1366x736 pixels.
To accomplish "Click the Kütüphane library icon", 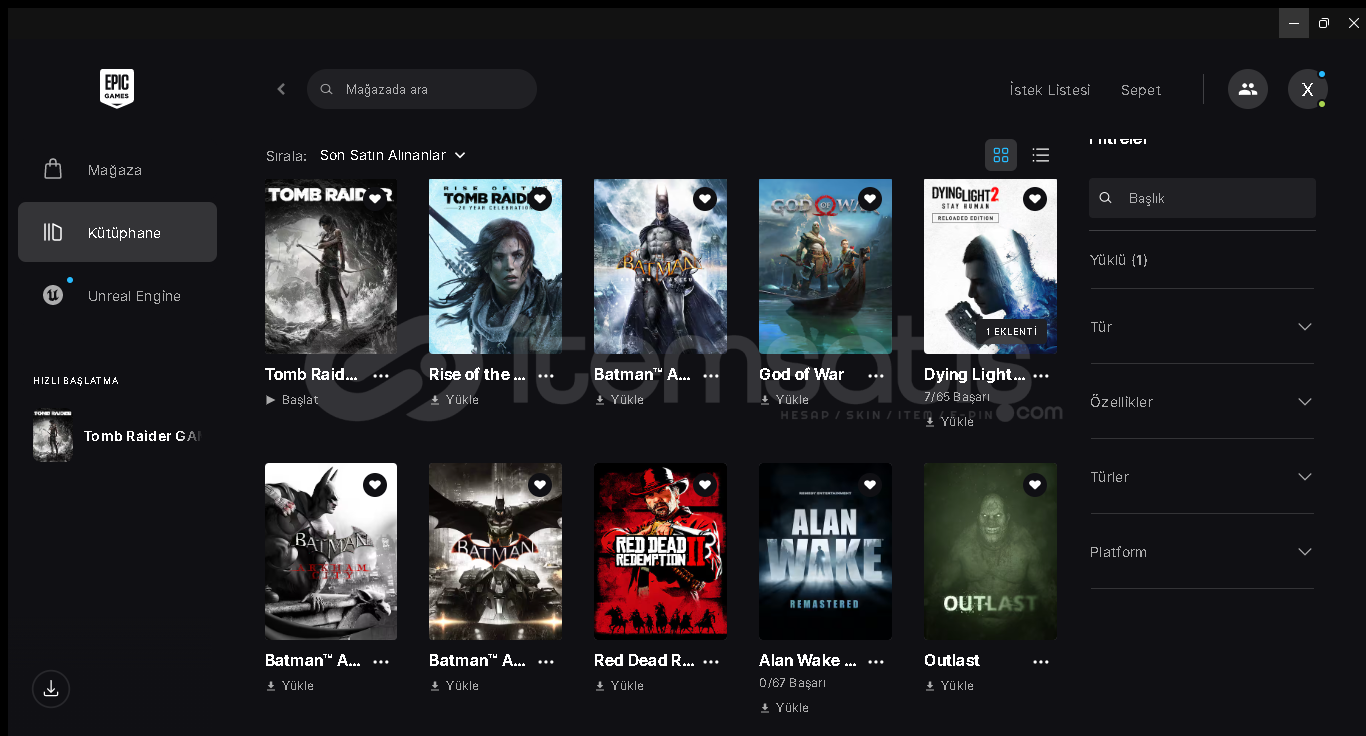I will click(53, 232).
